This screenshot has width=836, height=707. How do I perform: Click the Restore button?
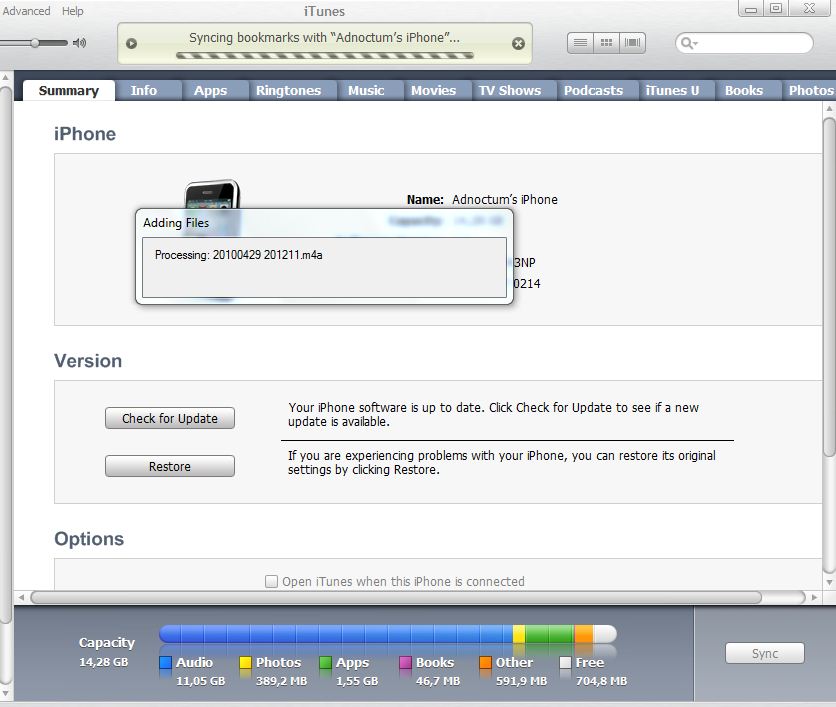[x=170, y=466]
